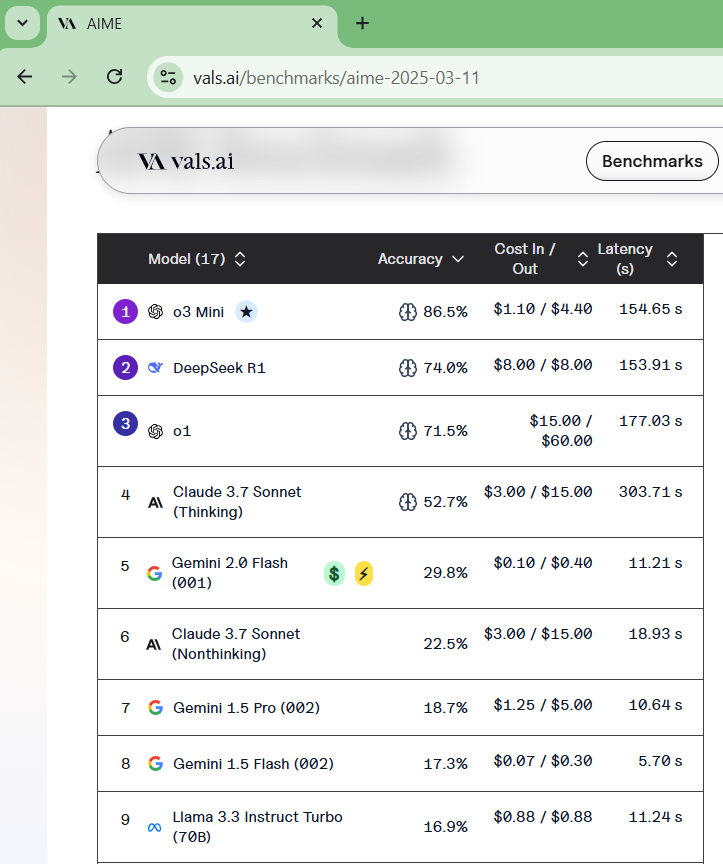Click the OpenAI logo beside o1
Screen dimensions: 723x864
[x=155, y=431]
